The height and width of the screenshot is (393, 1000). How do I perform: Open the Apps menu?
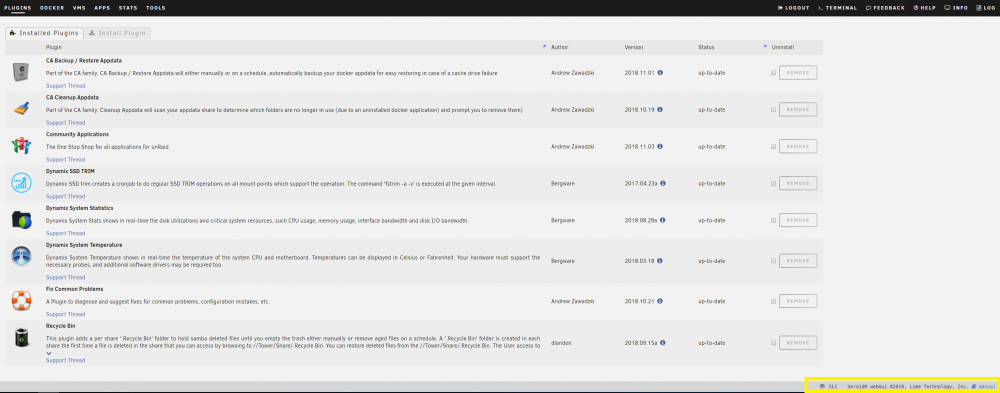coord(102,8)
